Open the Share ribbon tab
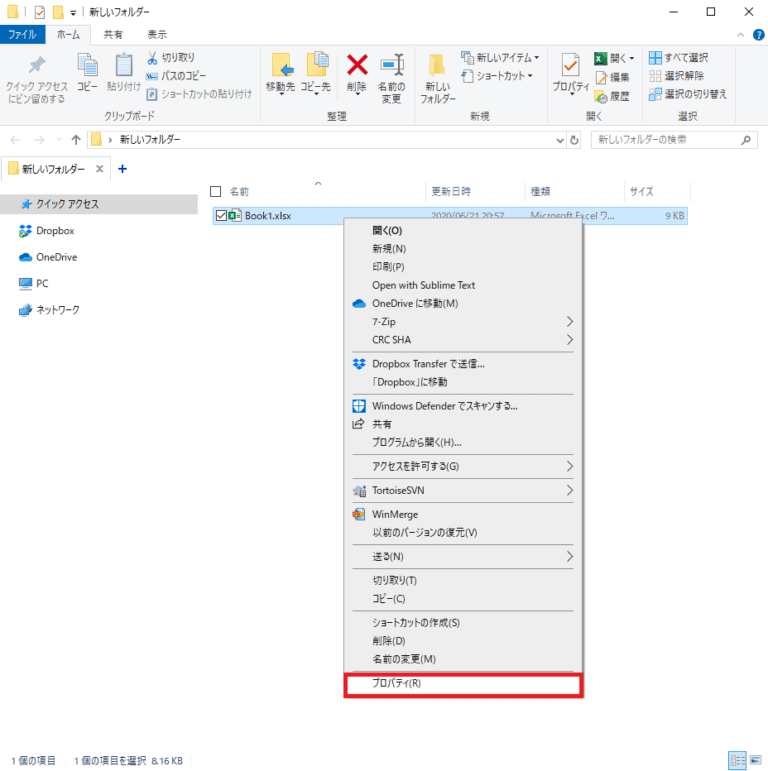The width and height of the screenshot is (768, 771). click(113, 34)
